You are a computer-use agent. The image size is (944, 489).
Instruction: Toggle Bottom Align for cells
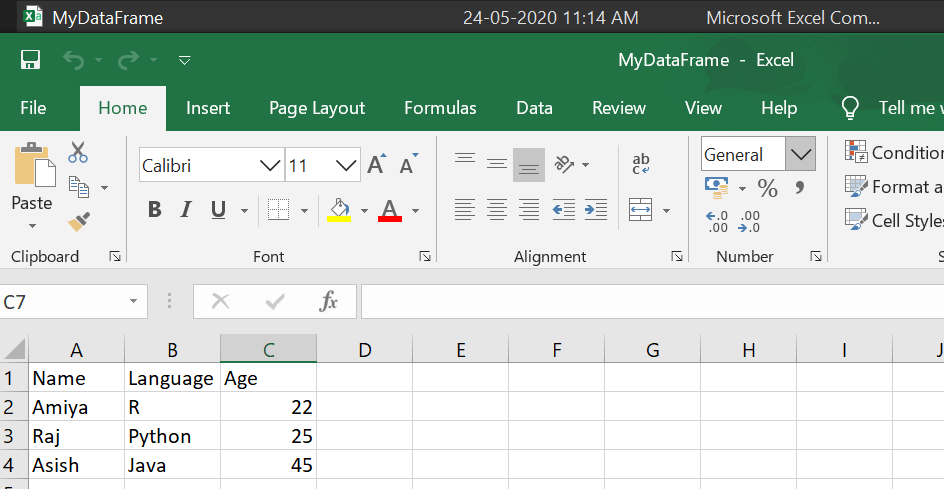coord(529,164)
